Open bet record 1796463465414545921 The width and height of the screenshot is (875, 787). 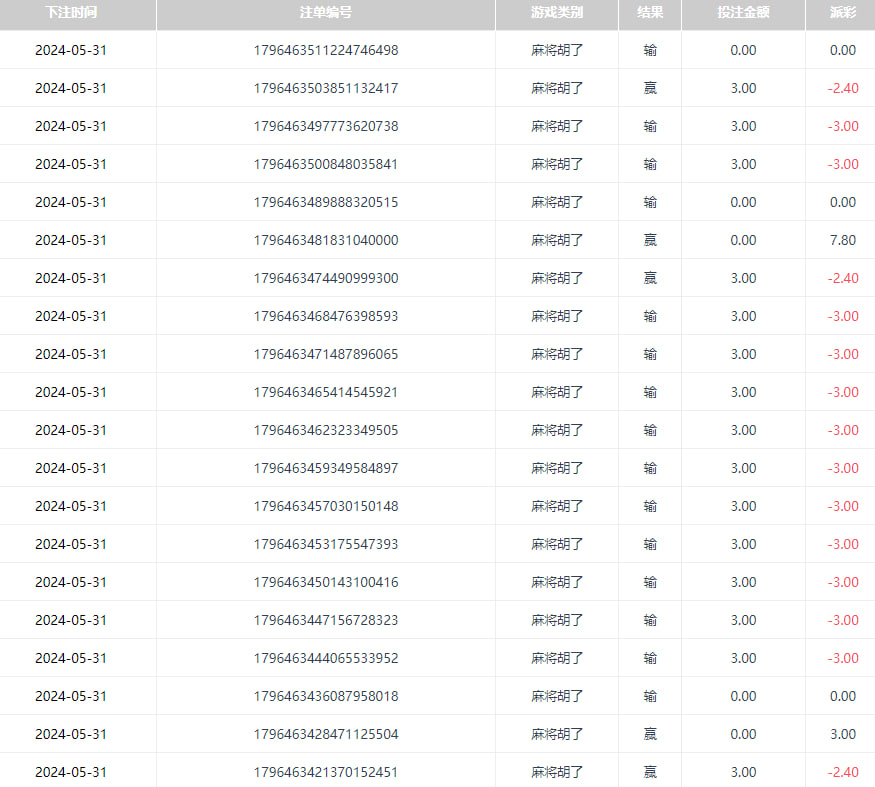coord(325,392)
